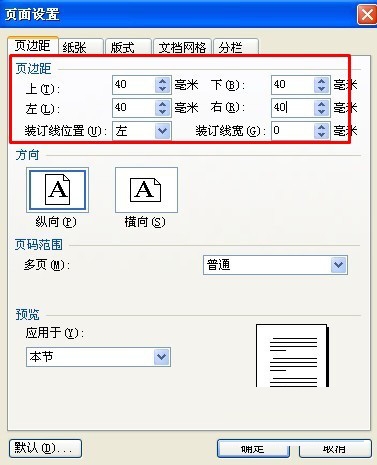Click the page preview thumbnail
Image resolution: width=377 pixels, height=465 pixels.
tap(292, 356)
